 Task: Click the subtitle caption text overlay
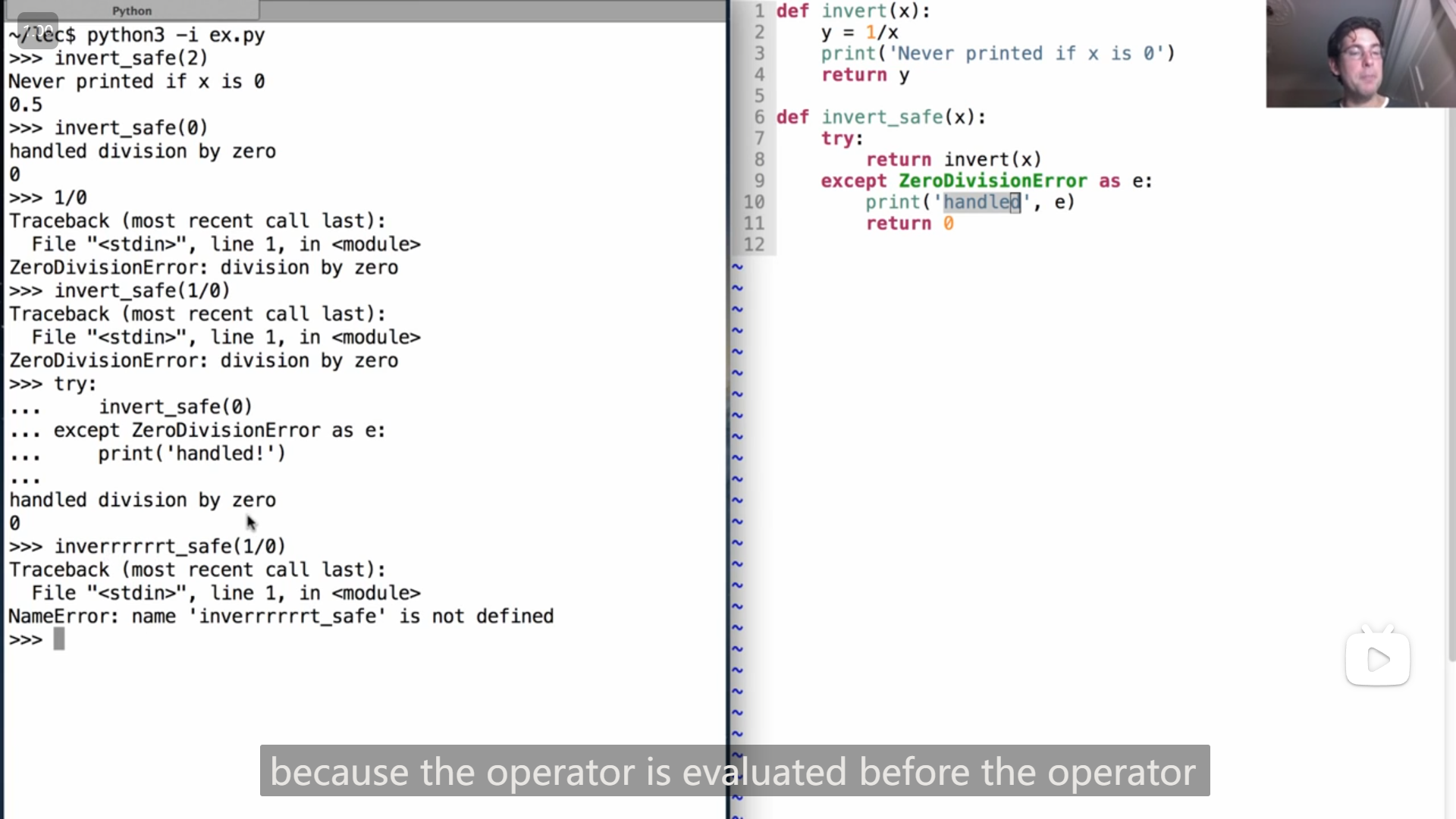coord(734,771)
